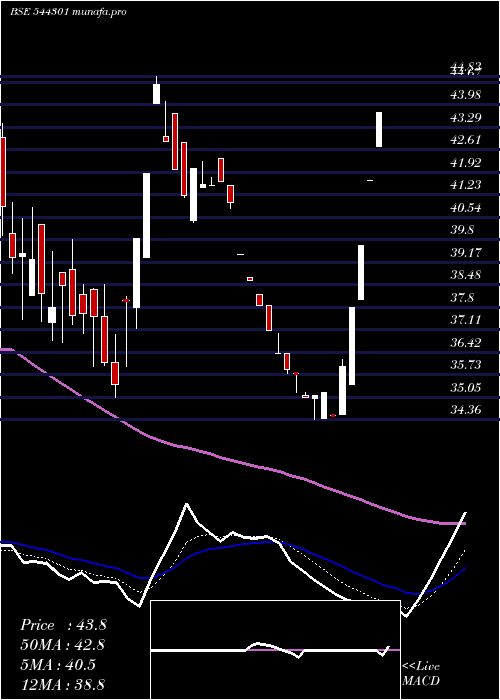Click the 38.48 price axis label

466,275
